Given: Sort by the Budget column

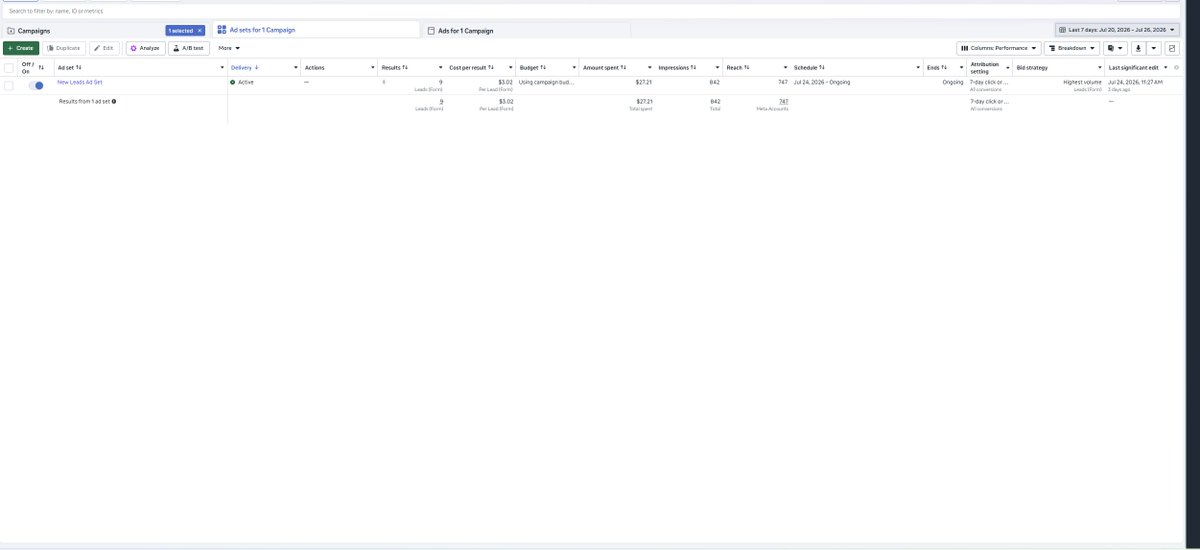Looking at the screenshot, I should coord(533,67).
